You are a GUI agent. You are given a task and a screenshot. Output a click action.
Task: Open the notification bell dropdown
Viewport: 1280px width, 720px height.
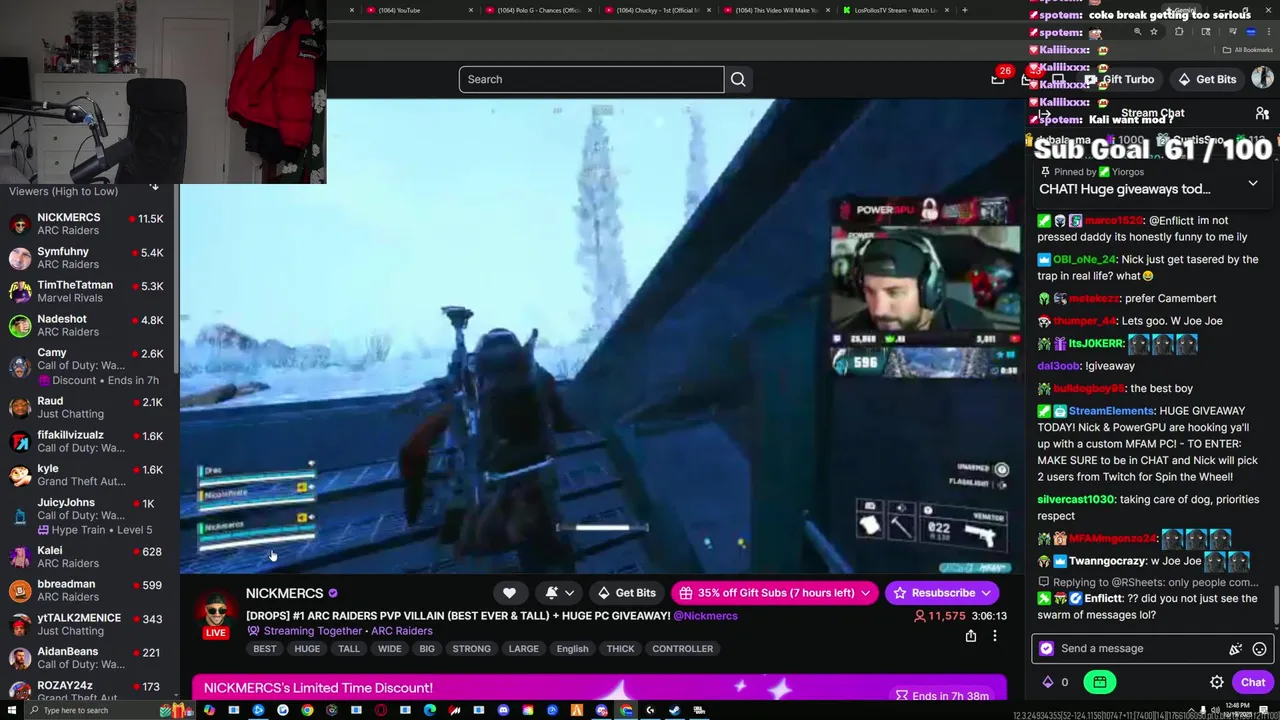559,593
